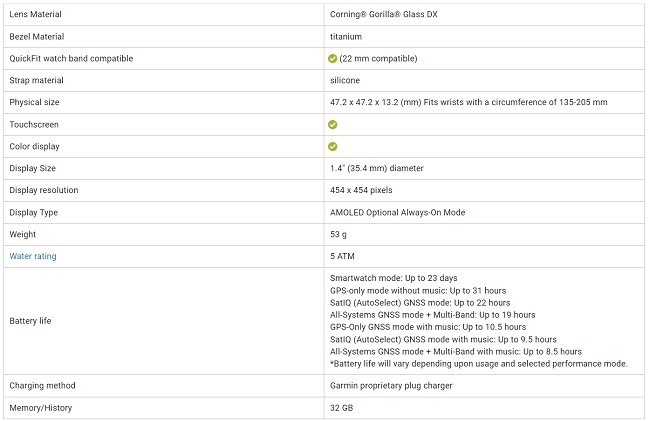Click the 32 GB memory value

pos(341,408)
